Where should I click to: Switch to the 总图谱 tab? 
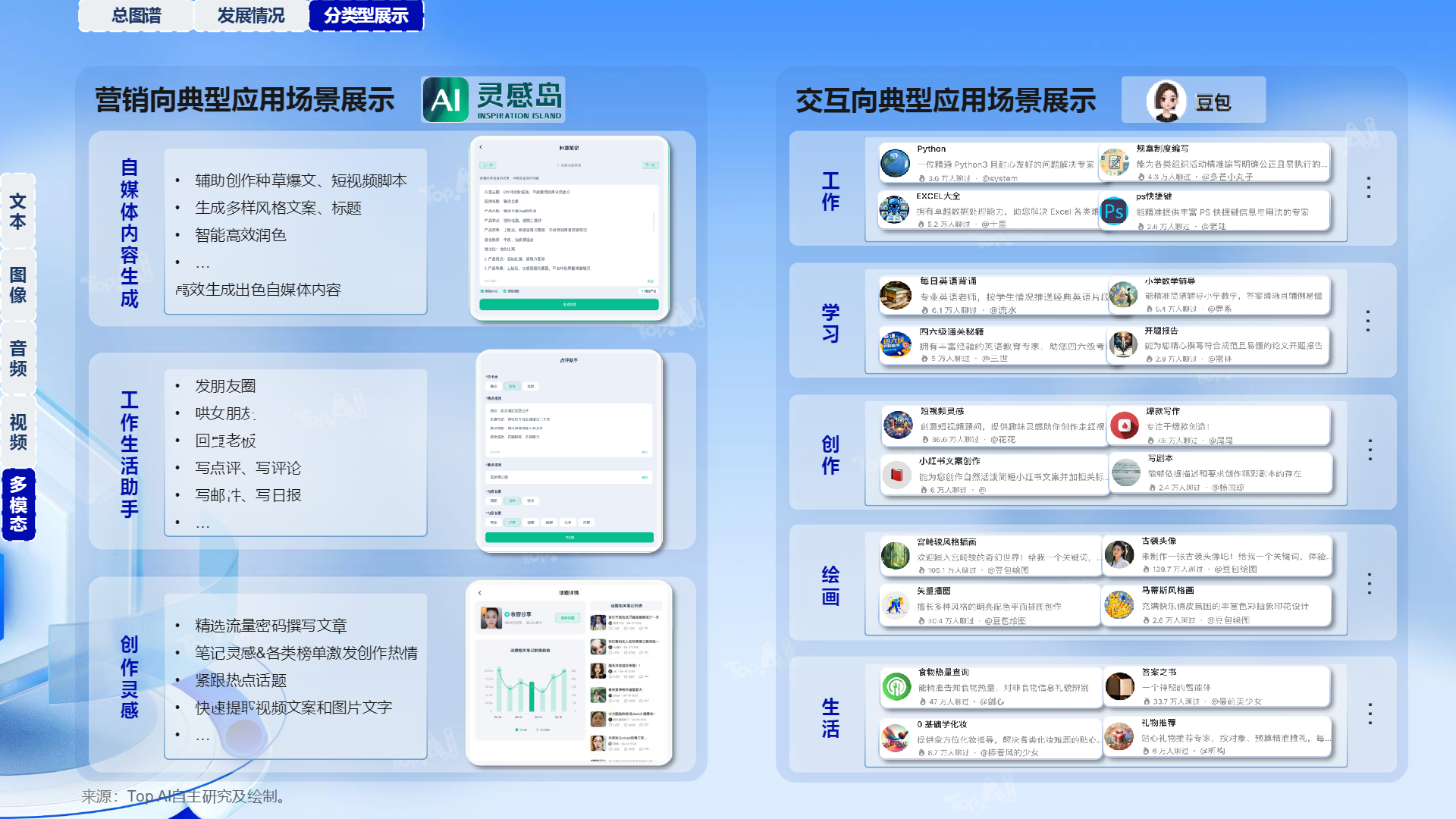tap(136, 15)
